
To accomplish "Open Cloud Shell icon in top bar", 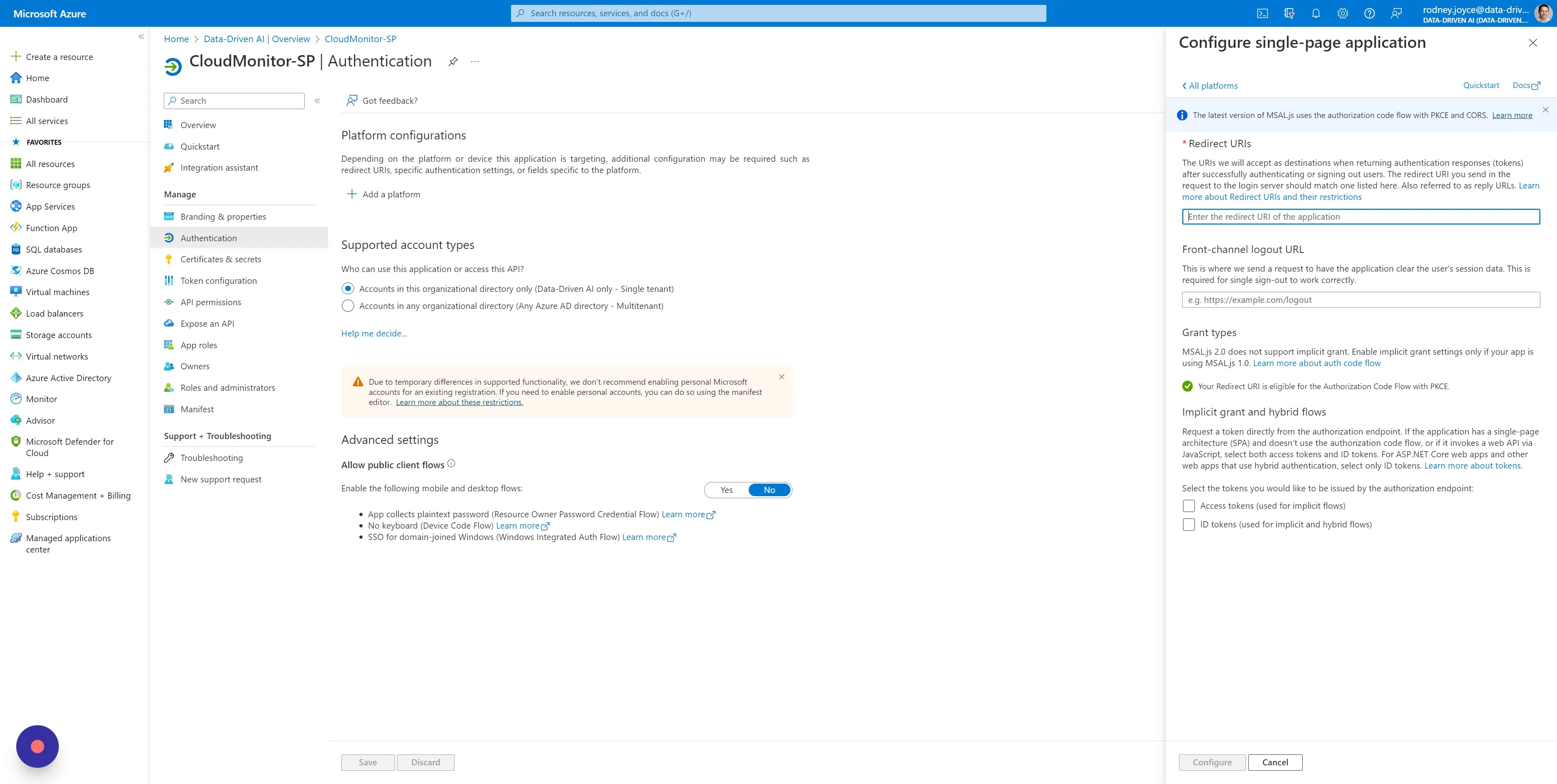I will [x=1262, y=13].
